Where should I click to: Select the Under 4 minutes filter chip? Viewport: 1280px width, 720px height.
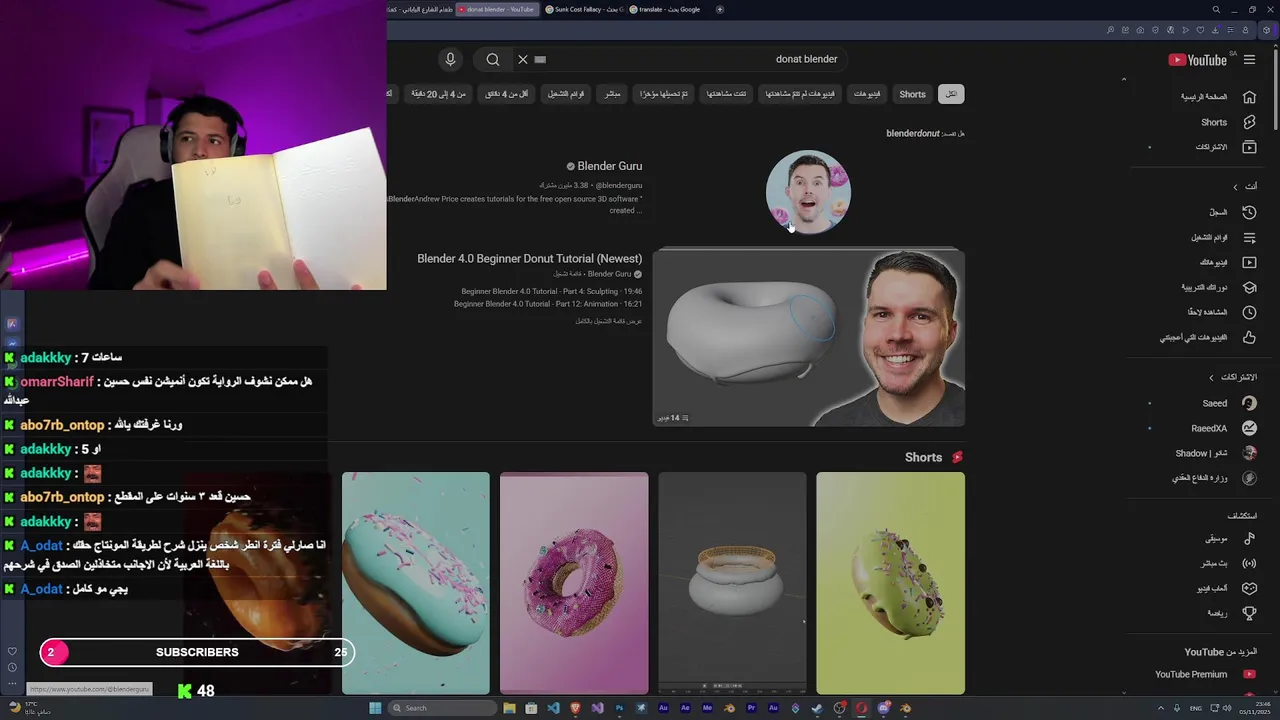506,94
